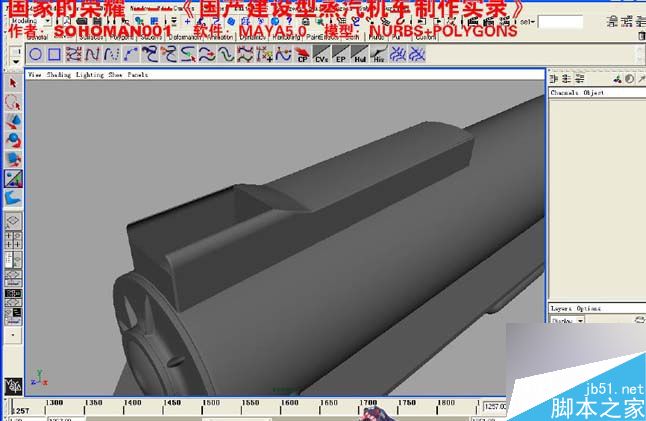Image resolution: width=646 pixels, height=421 pixels.
Task: Select the NURBS square shelf icon
Action: (x=54, y=54)
